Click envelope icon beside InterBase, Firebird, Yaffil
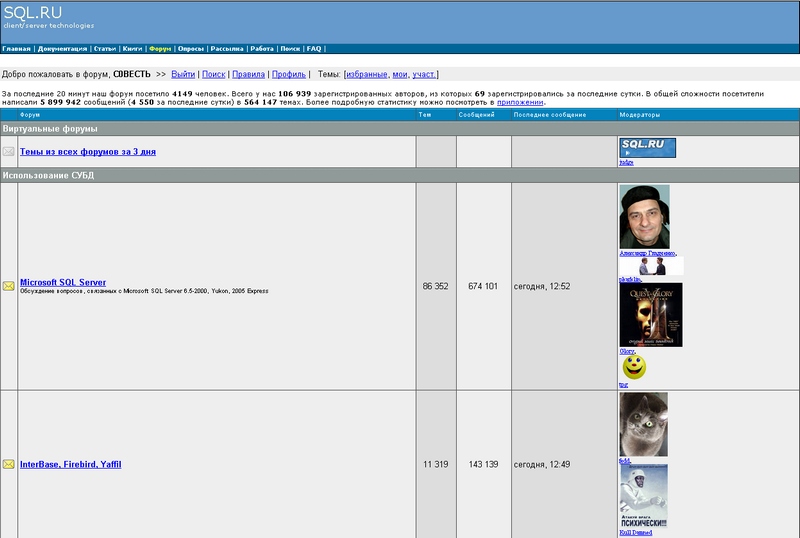The height and width of the screenshot is (538, 800). 9,465
